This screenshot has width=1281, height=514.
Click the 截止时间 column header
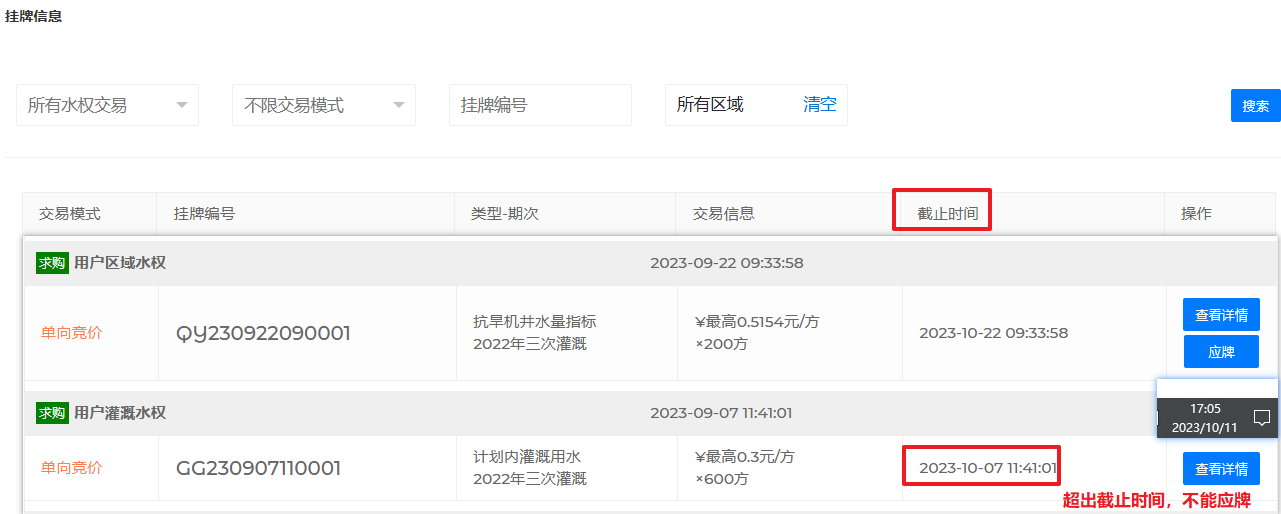(947, 214)
